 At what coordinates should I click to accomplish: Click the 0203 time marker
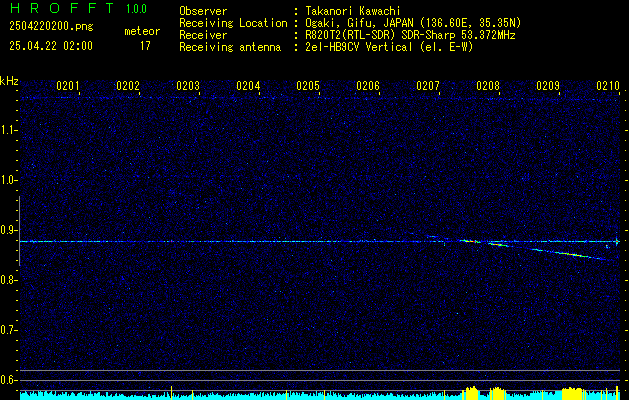tap(188, 86)
